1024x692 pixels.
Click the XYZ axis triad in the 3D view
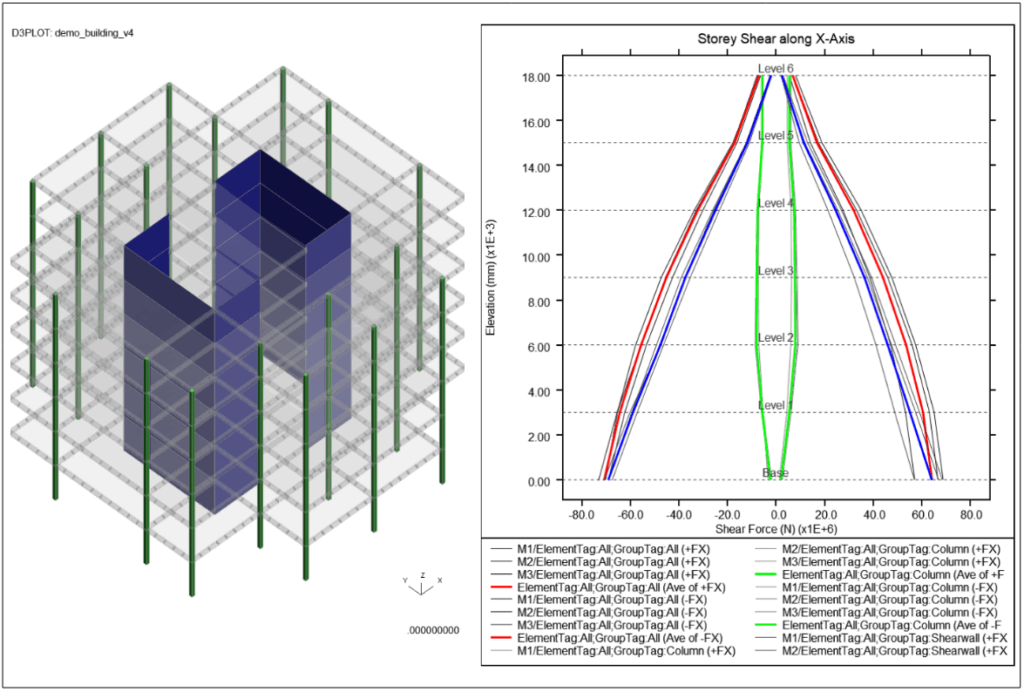pyautogui.click(x=421, y=584)
